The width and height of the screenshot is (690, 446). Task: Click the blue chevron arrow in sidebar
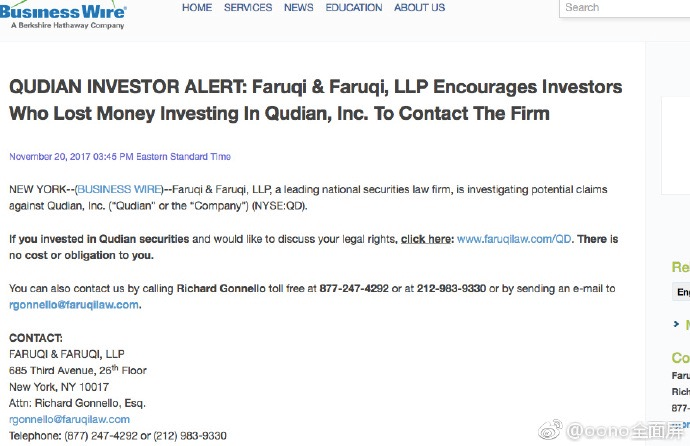point(676,324)
